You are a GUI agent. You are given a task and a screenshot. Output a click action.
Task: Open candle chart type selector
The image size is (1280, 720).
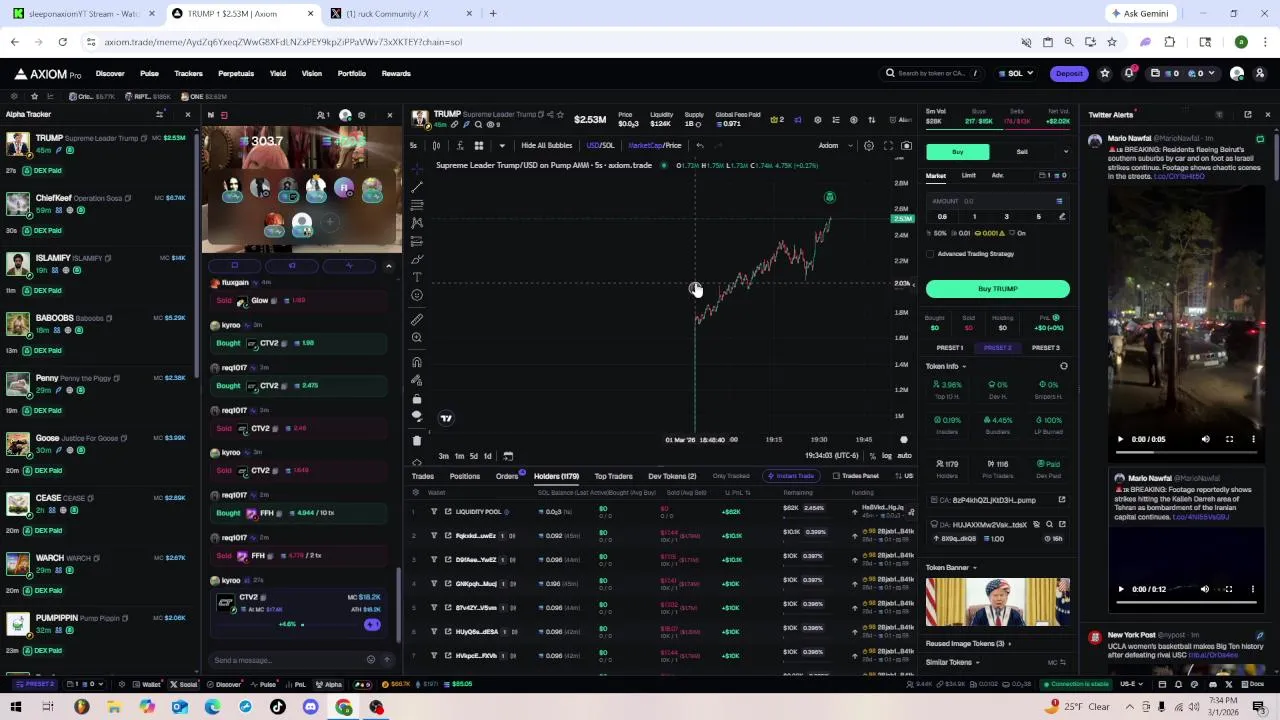tap(436, 146)
